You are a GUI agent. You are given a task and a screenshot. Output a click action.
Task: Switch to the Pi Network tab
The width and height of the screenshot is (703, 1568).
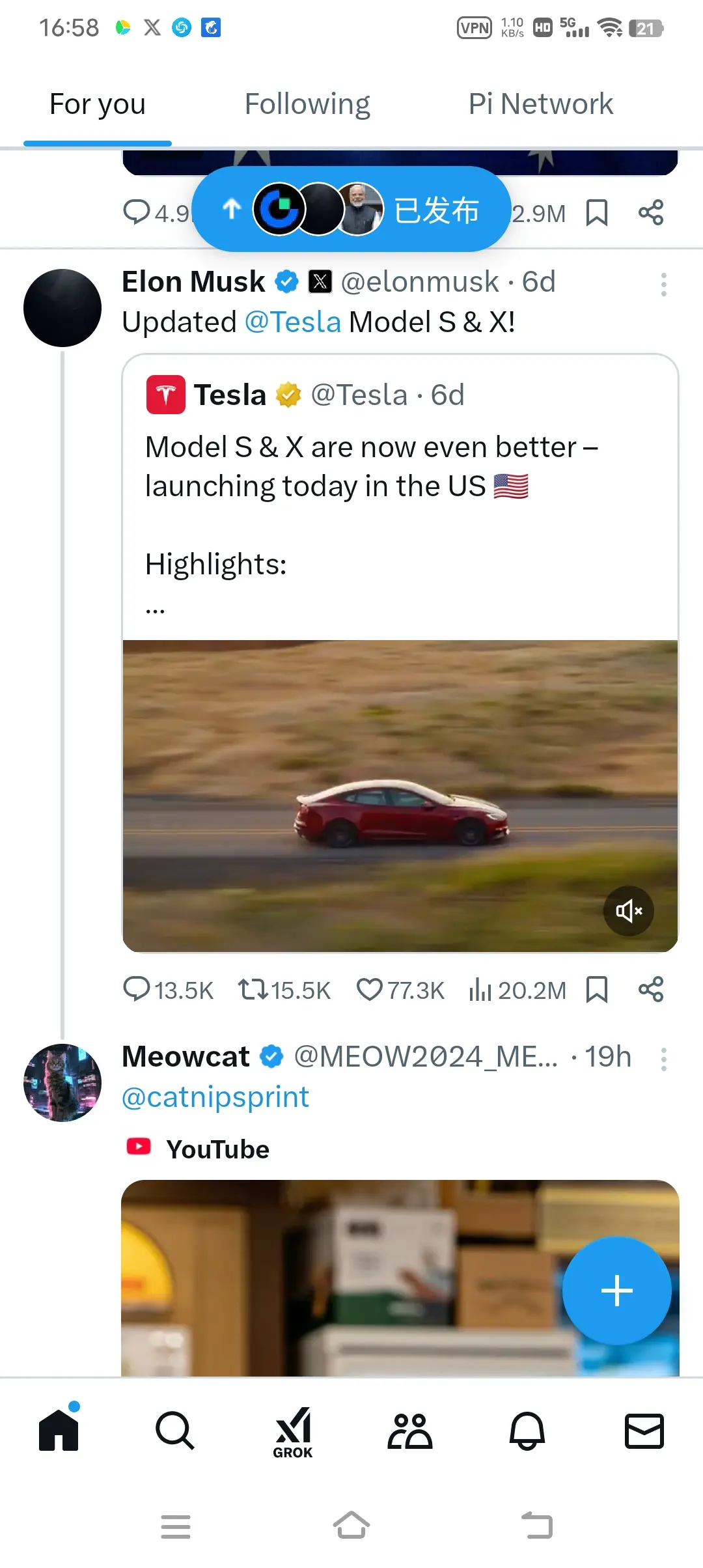[x=541, y=104]
